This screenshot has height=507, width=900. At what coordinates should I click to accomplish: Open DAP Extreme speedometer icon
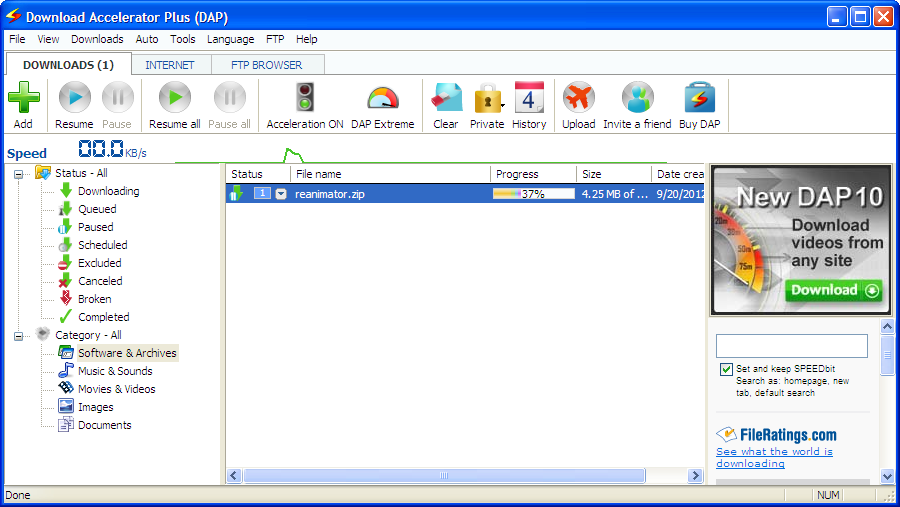tap(382, 98)
